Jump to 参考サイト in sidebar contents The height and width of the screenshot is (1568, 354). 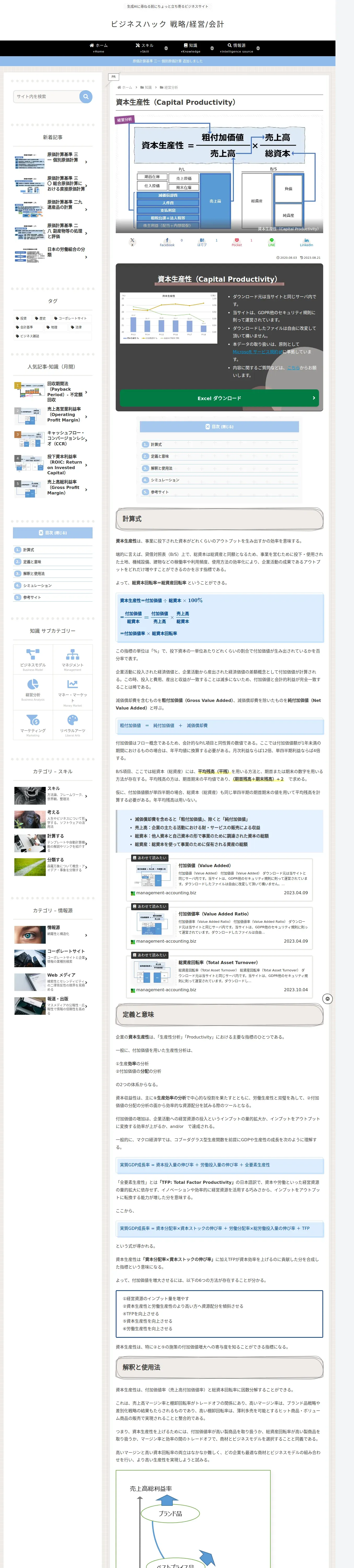click(x=32, y=597)
